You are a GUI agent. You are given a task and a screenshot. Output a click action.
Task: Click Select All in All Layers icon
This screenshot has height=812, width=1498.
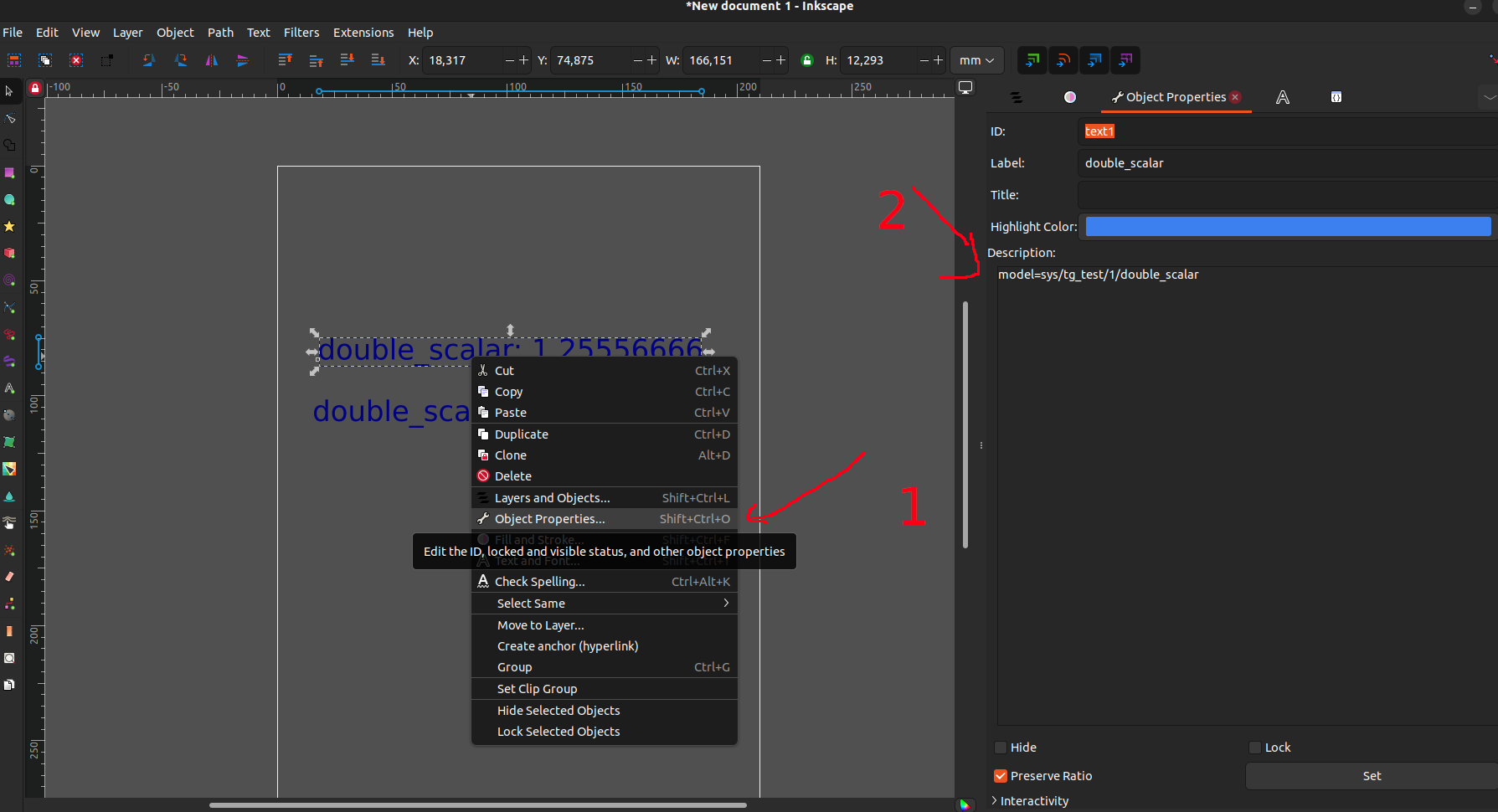pos(44,60)
